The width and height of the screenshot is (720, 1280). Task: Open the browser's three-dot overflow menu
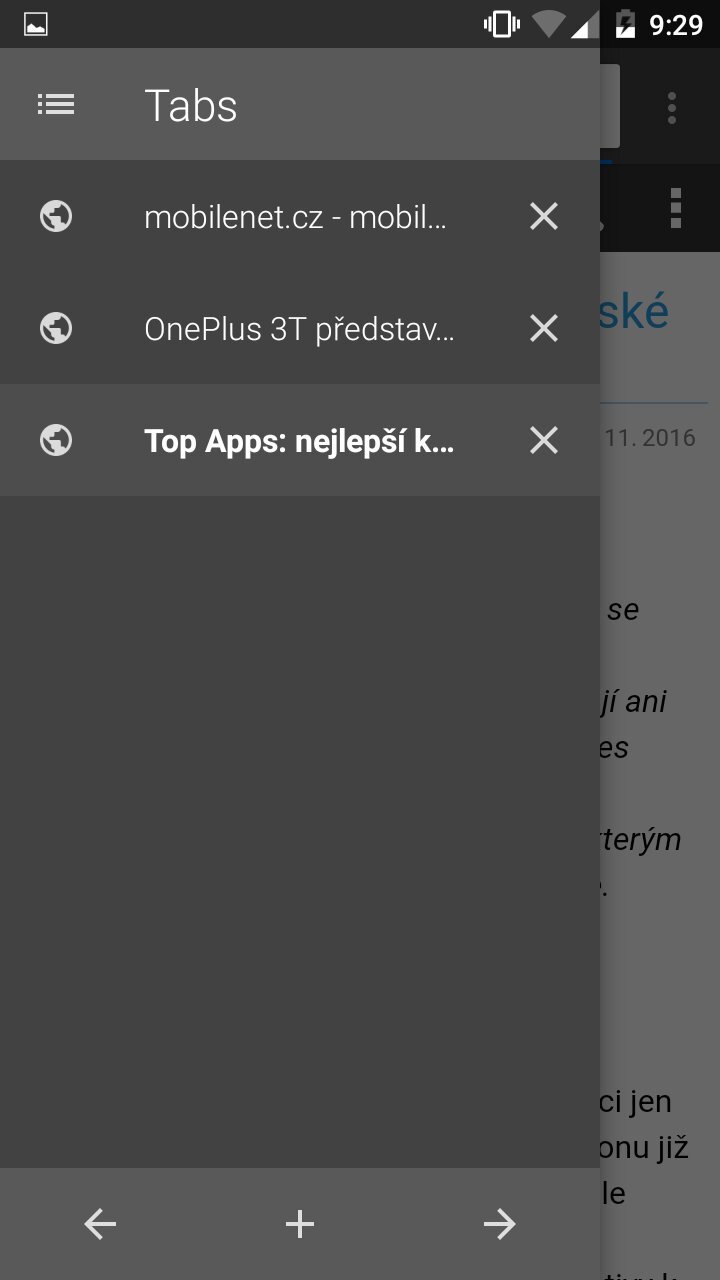click(672, 107)
